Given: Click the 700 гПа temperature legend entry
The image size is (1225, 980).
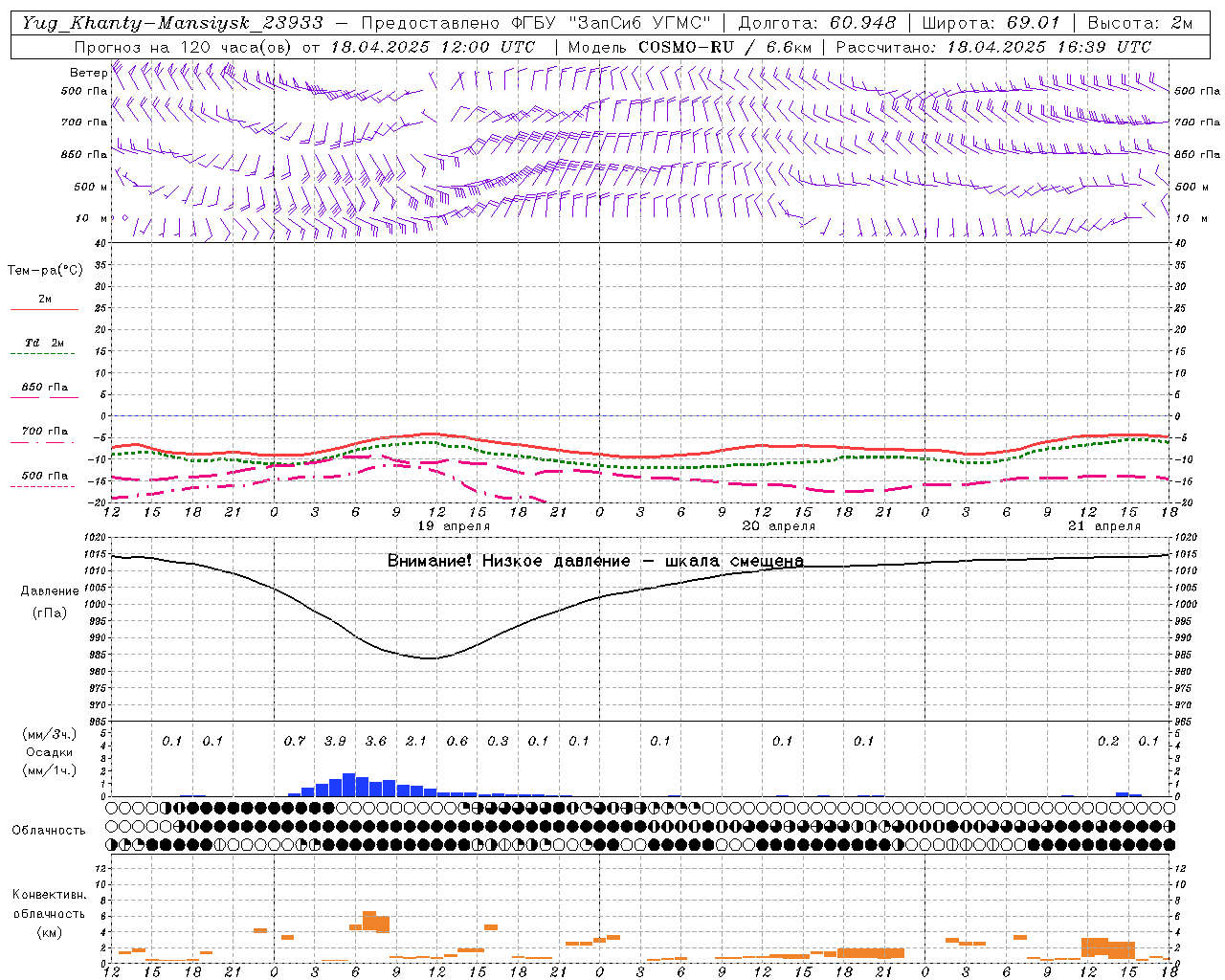Looking at the screenshot, I should coord(44,432).
